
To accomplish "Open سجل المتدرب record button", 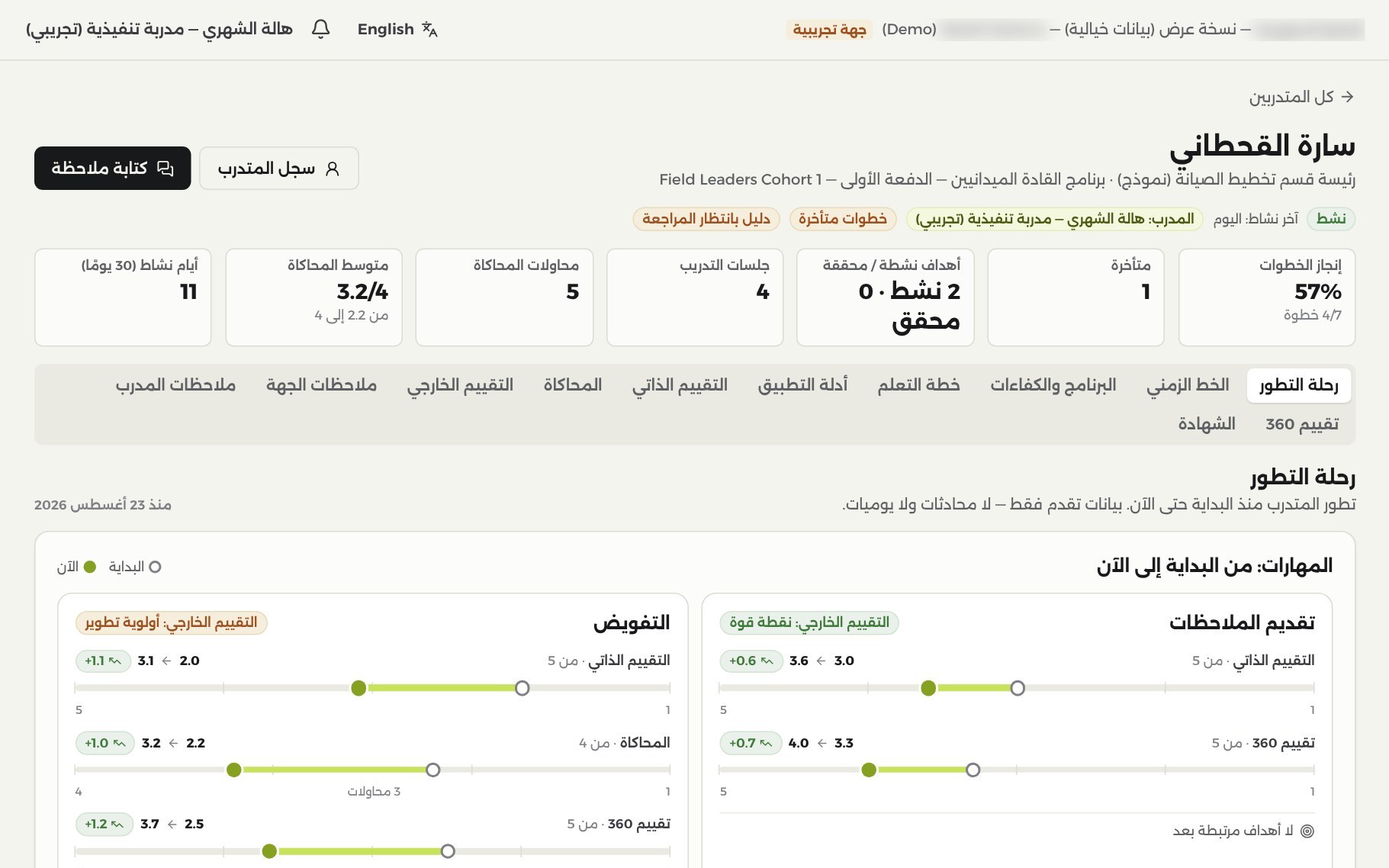I will [279, 169].
